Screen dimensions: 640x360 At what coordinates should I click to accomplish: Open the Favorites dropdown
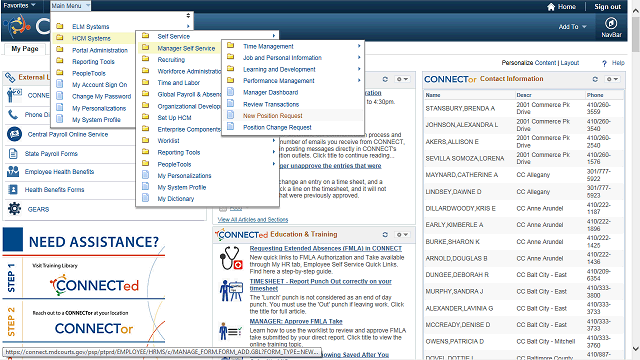(19, 6)
